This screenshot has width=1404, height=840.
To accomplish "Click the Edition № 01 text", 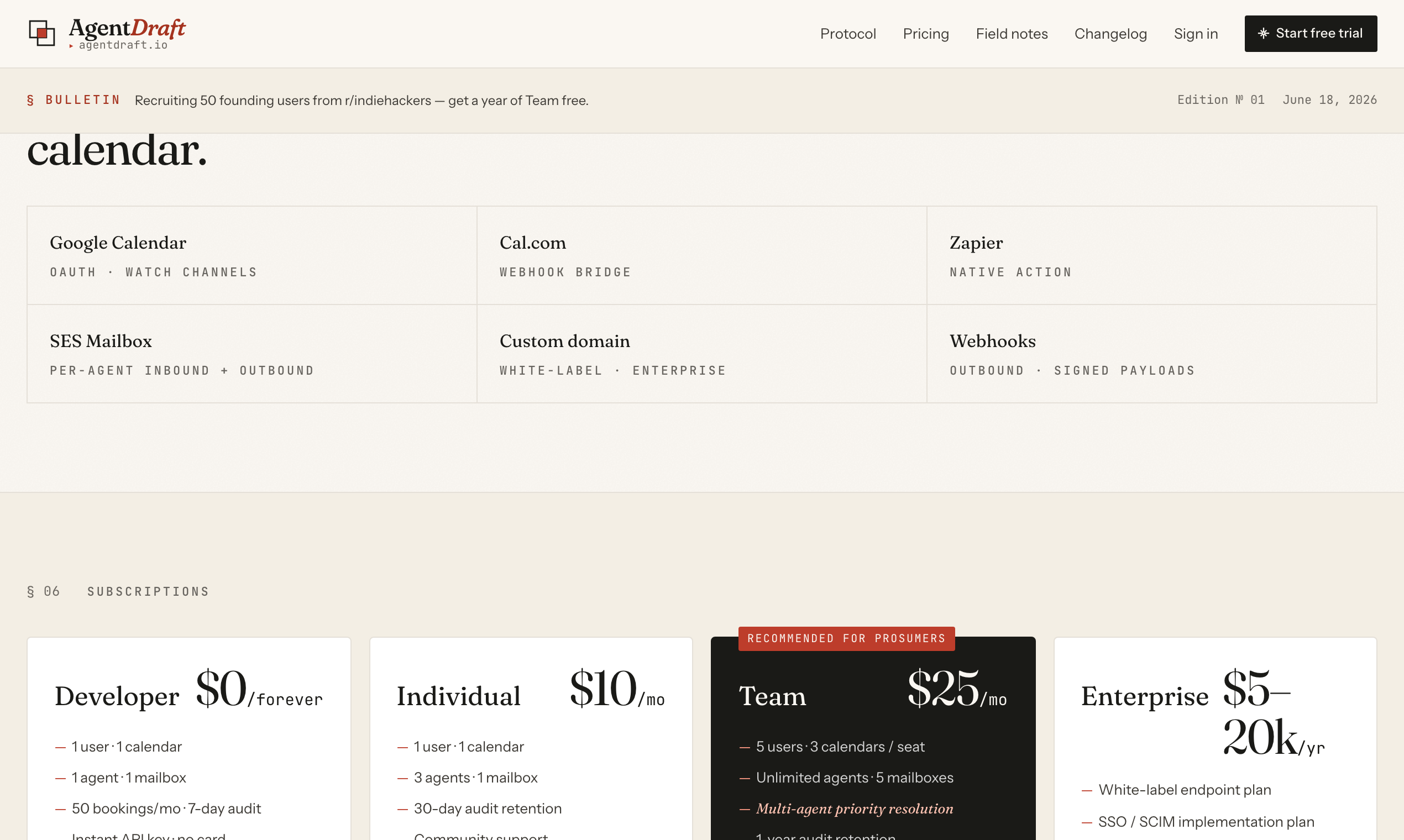I will point(1220,100).
